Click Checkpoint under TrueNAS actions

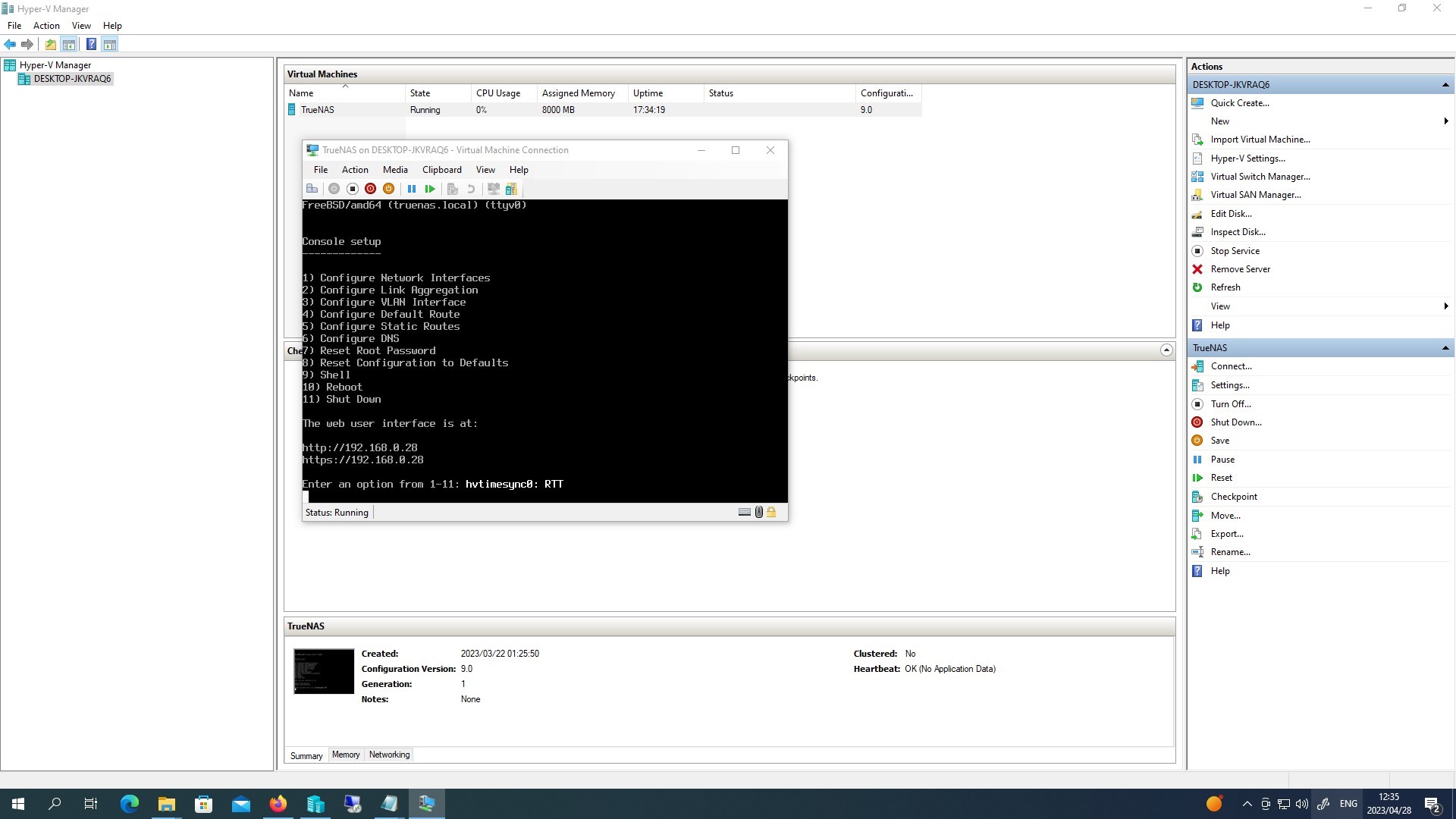[x=1234, y=497]
